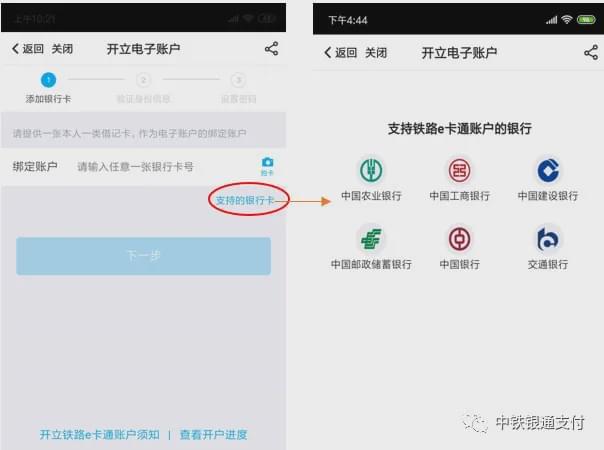The image size is (604, 450).
Task: Open the 支持的银行卡 link
Action: (245, 200)
